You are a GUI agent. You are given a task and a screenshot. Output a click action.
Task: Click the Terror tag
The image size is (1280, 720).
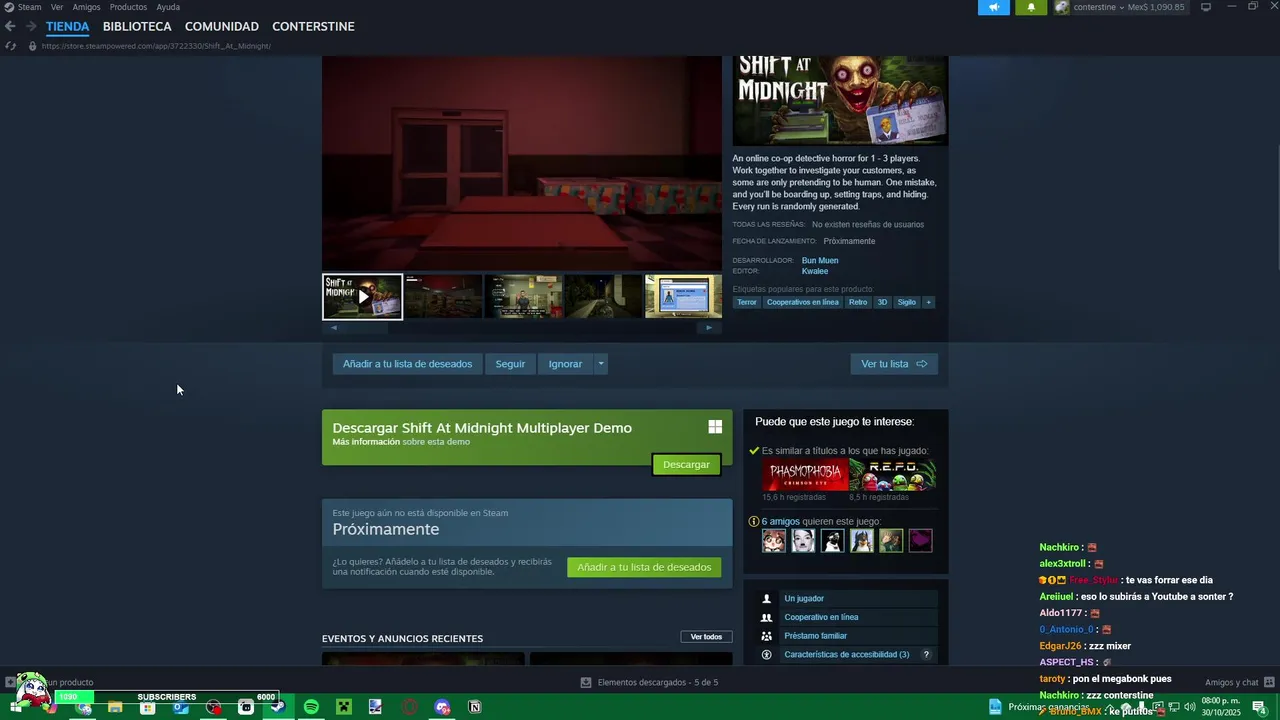[747, 302]
